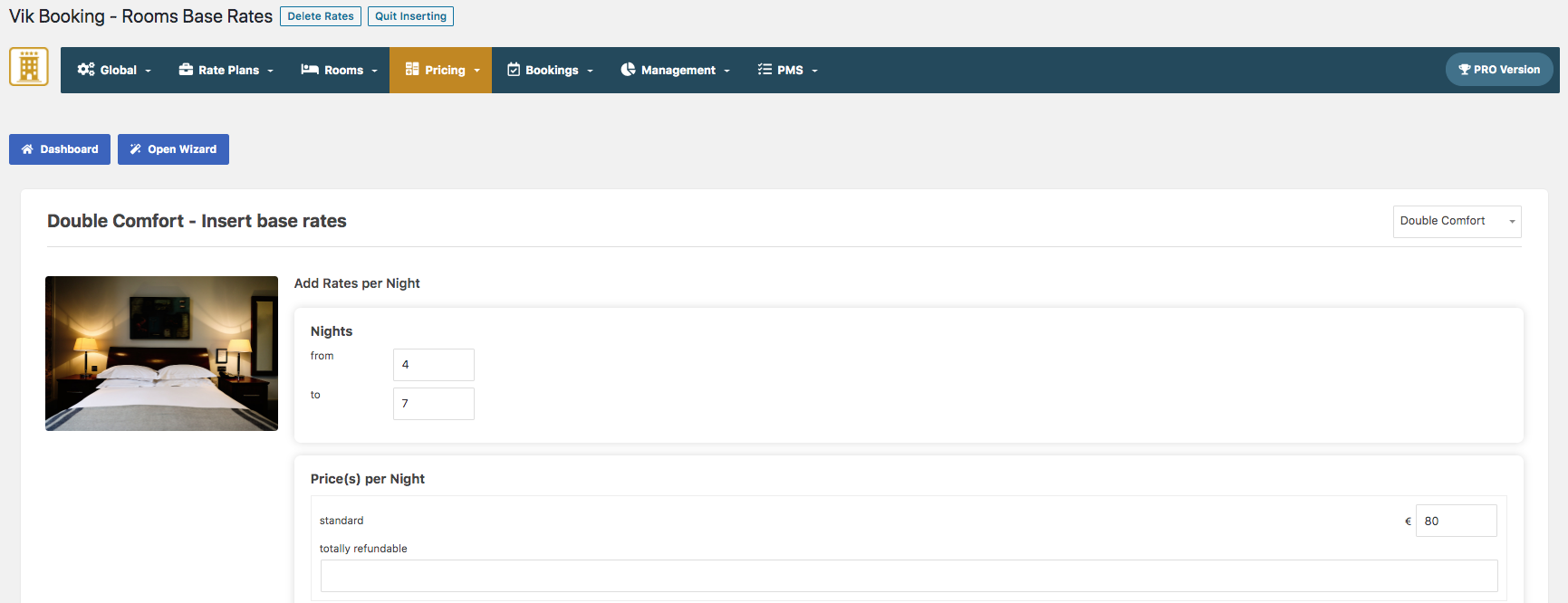Go to the Dashboard

(x=60, y=149)
